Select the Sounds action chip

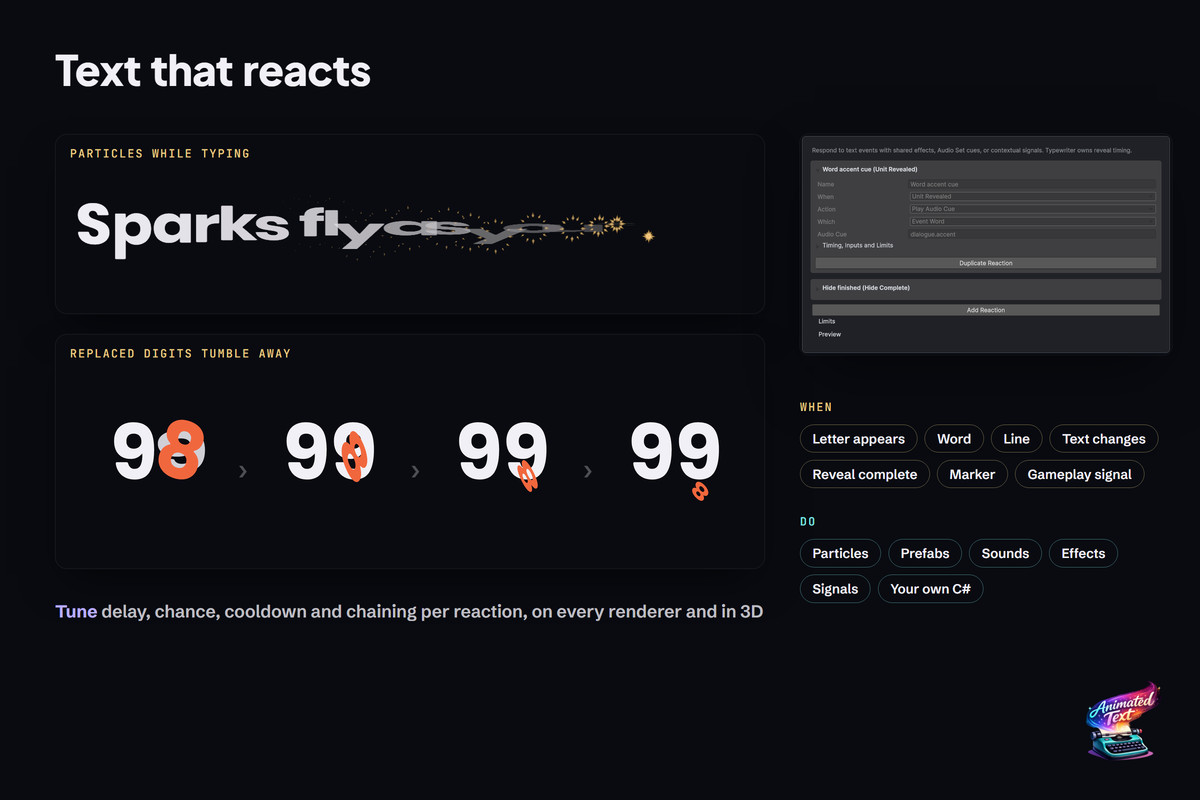1005,553
